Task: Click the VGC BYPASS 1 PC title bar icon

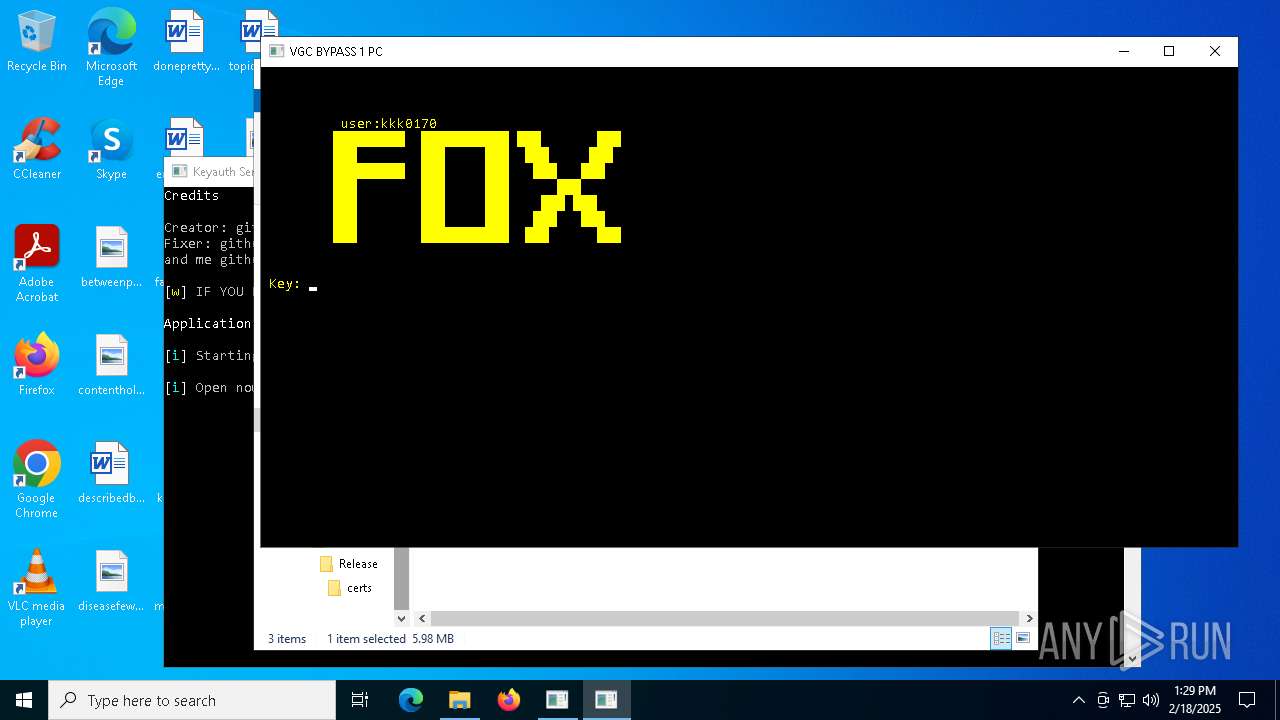Action: tap(277, 52)
